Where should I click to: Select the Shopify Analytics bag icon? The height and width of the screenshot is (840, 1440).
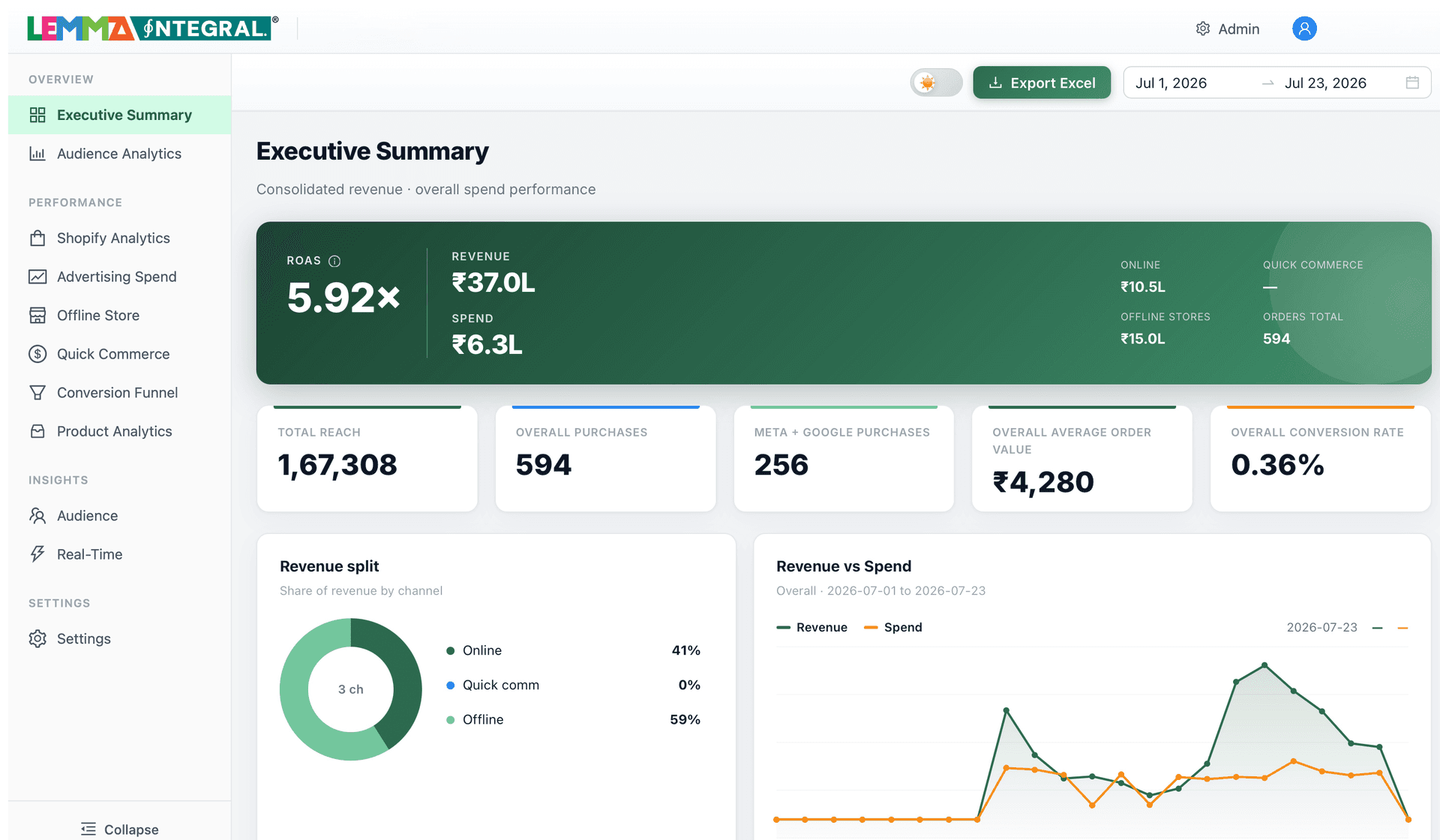37,238
